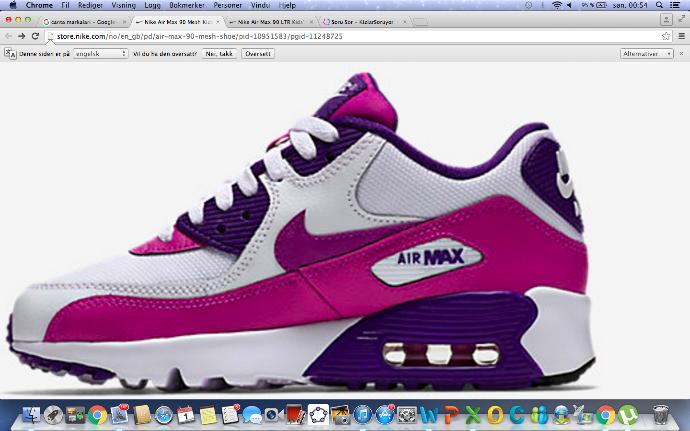
Task: Launch Launchpad rocket icon in the dock
Action: coord(54,415)
